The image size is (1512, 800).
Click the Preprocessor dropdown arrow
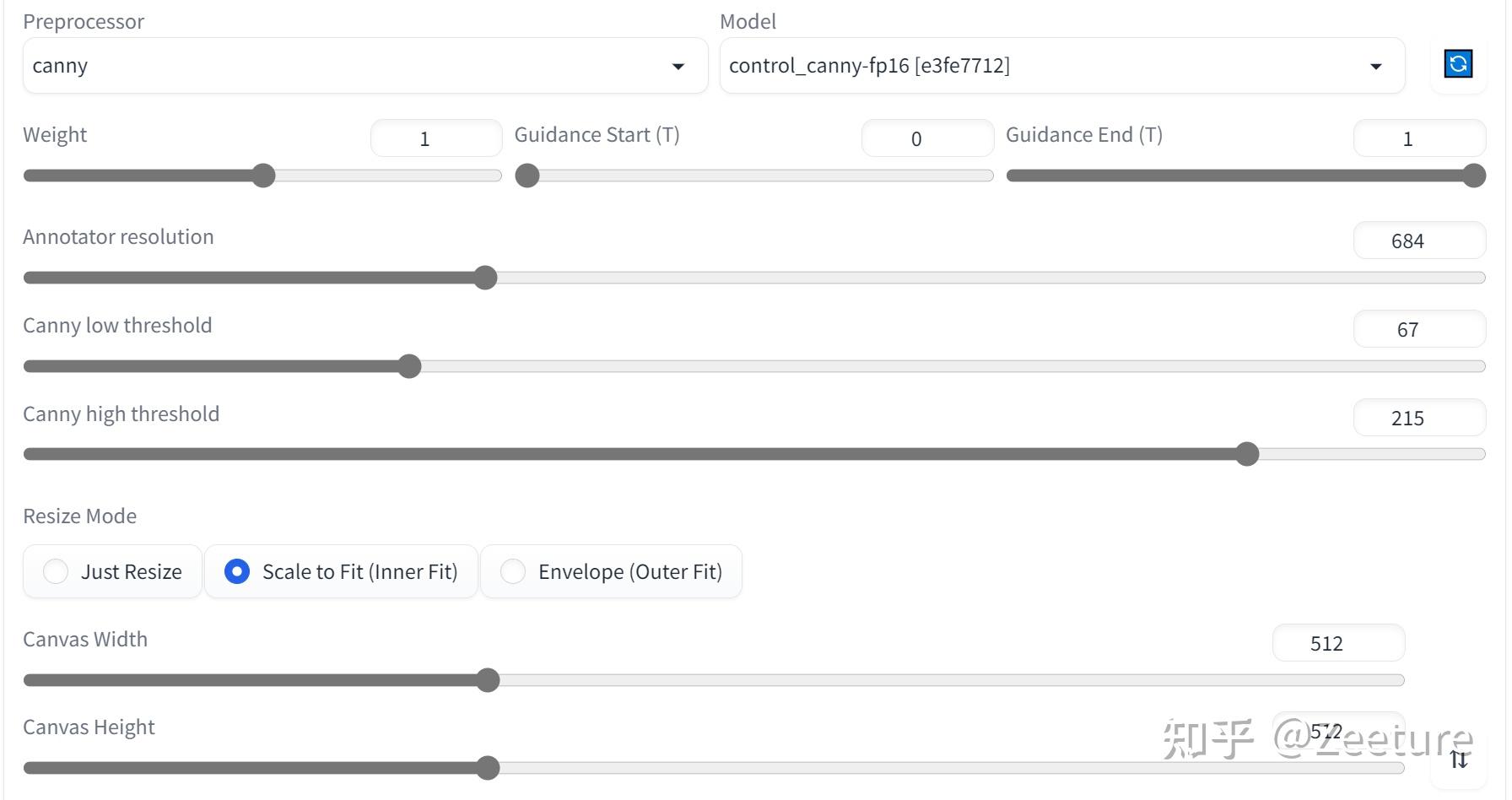coord(678,67)
